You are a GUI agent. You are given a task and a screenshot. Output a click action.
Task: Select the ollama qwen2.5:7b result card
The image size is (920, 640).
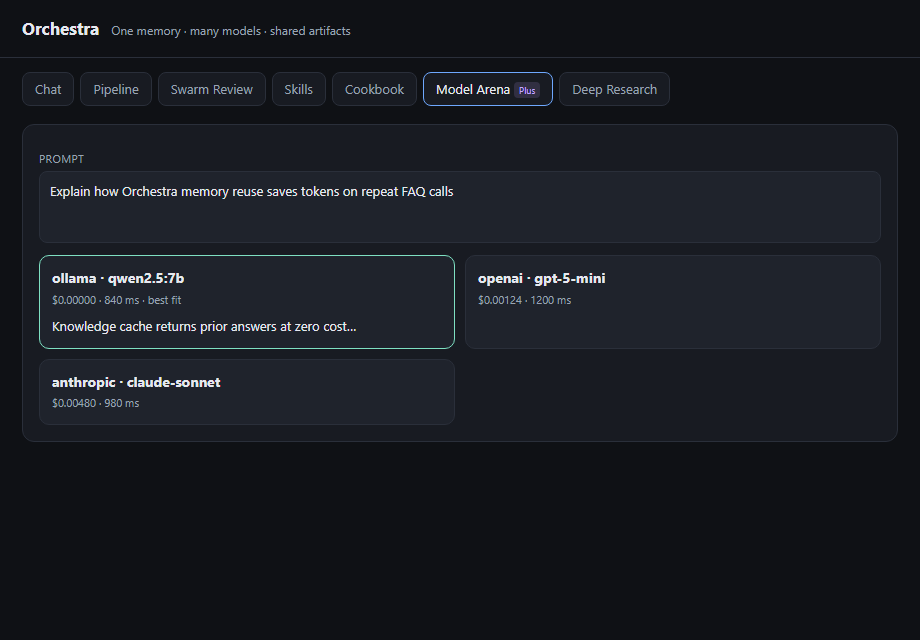pyautogui.click(x=247, y=302)
